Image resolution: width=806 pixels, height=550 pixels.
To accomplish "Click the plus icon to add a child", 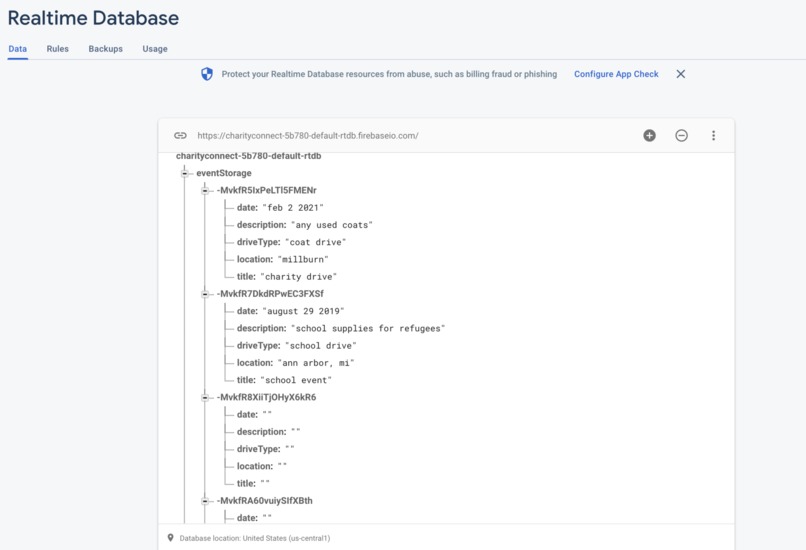I will click(649, 136).
